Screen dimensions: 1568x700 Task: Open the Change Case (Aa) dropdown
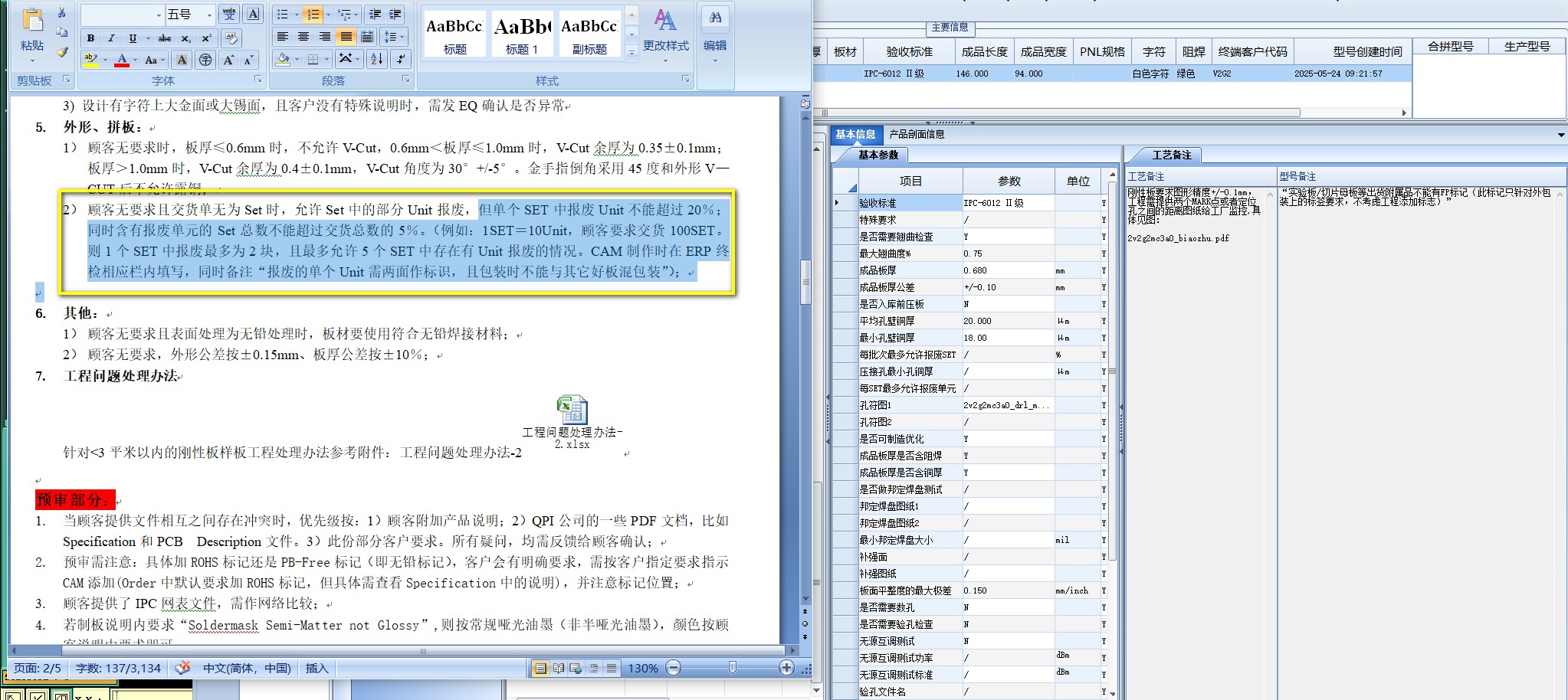pos(154,60)
